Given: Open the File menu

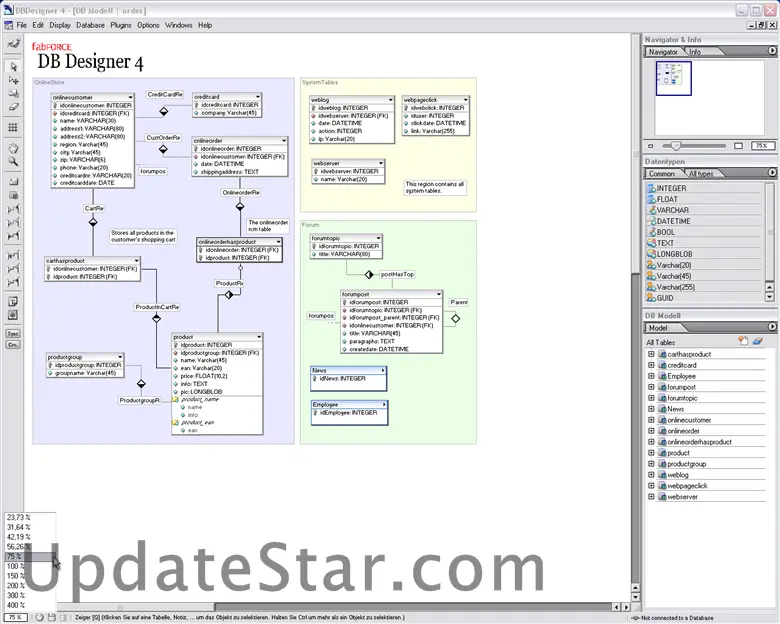Looking at the screenshot, I should click(21, 25).
